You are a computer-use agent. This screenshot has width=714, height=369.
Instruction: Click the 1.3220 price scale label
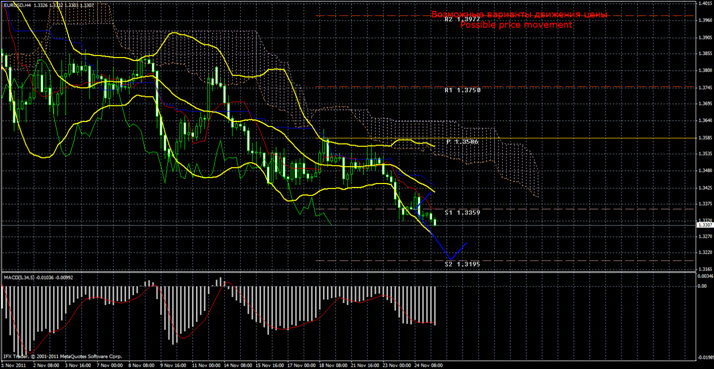pyautogui.click(x=705, y=252)
